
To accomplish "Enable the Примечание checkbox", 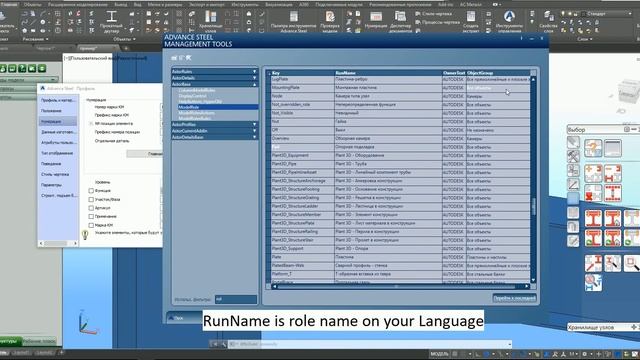I will tap(91, 216).
